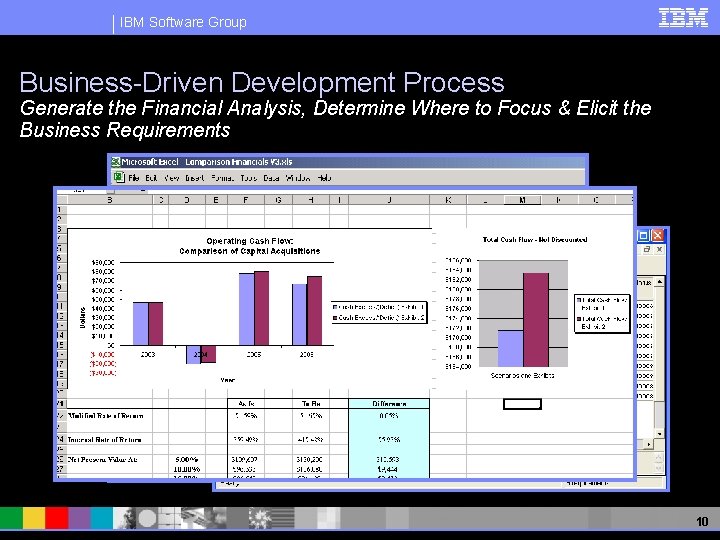
Task: Open the Window menu
Action: pos(298,178)
